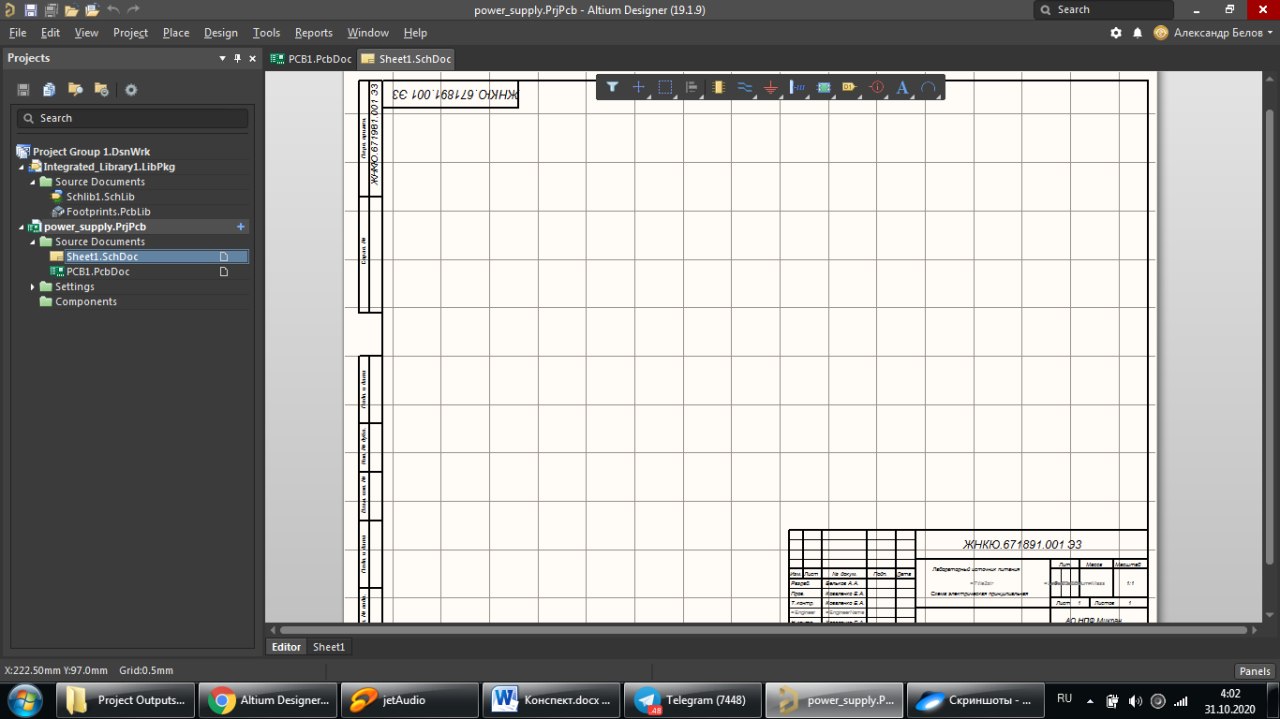This screenshot has width=1280, height=719.
Task: Select the move object cross tool
Action: [638, 87]
